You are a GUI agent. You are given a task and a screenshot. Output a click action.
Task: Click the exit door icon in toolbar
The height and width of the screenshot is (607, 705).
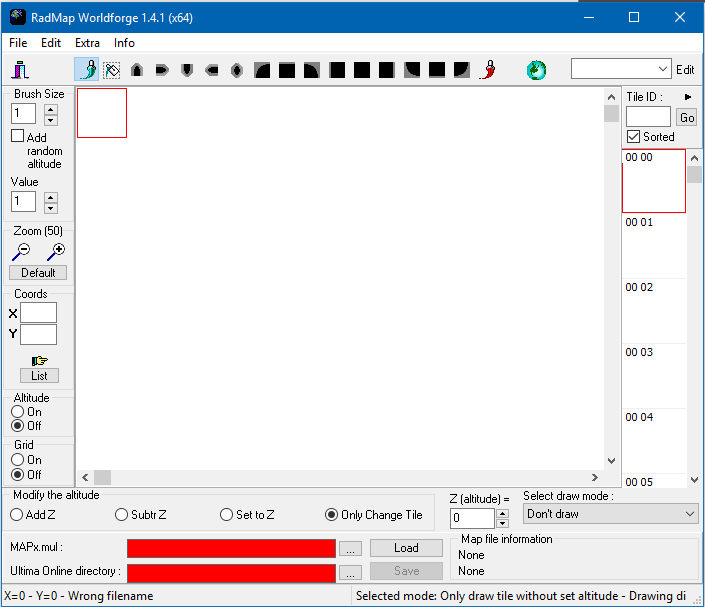tap(20, 70)
